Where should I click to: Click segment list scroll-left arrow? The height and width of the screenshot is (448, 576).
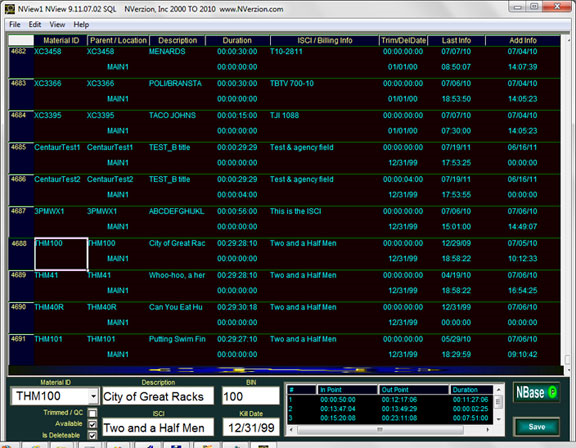click(x=291, y=429)
